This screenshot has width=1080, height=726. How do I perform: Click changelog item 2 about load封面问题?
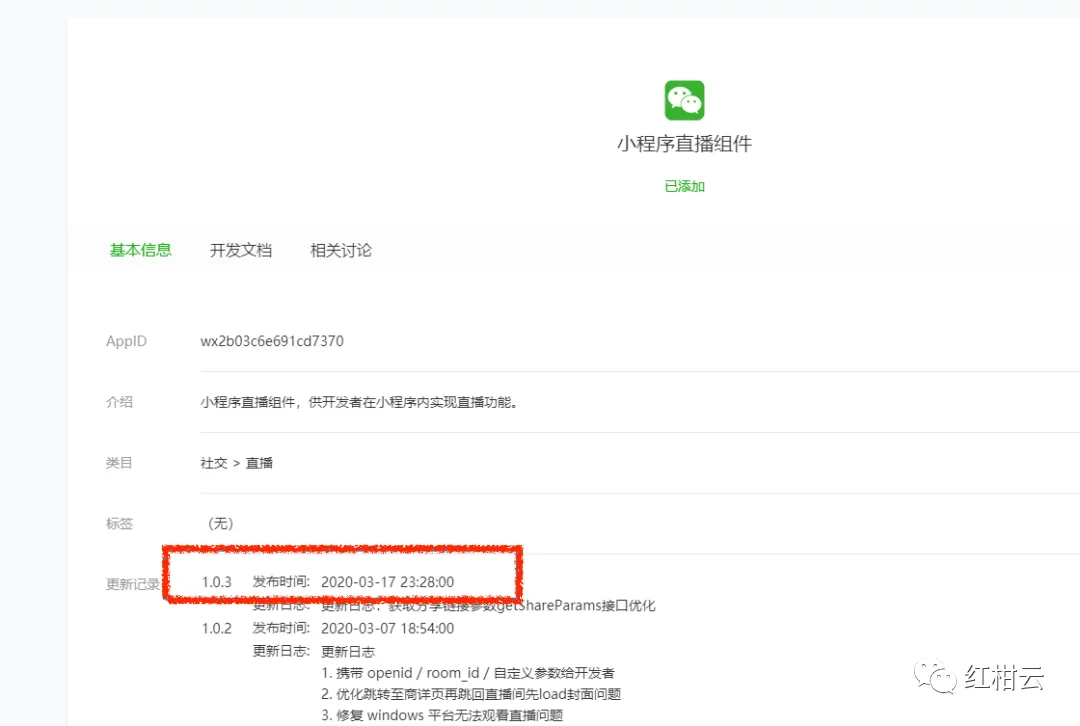(x=471, y=694)
